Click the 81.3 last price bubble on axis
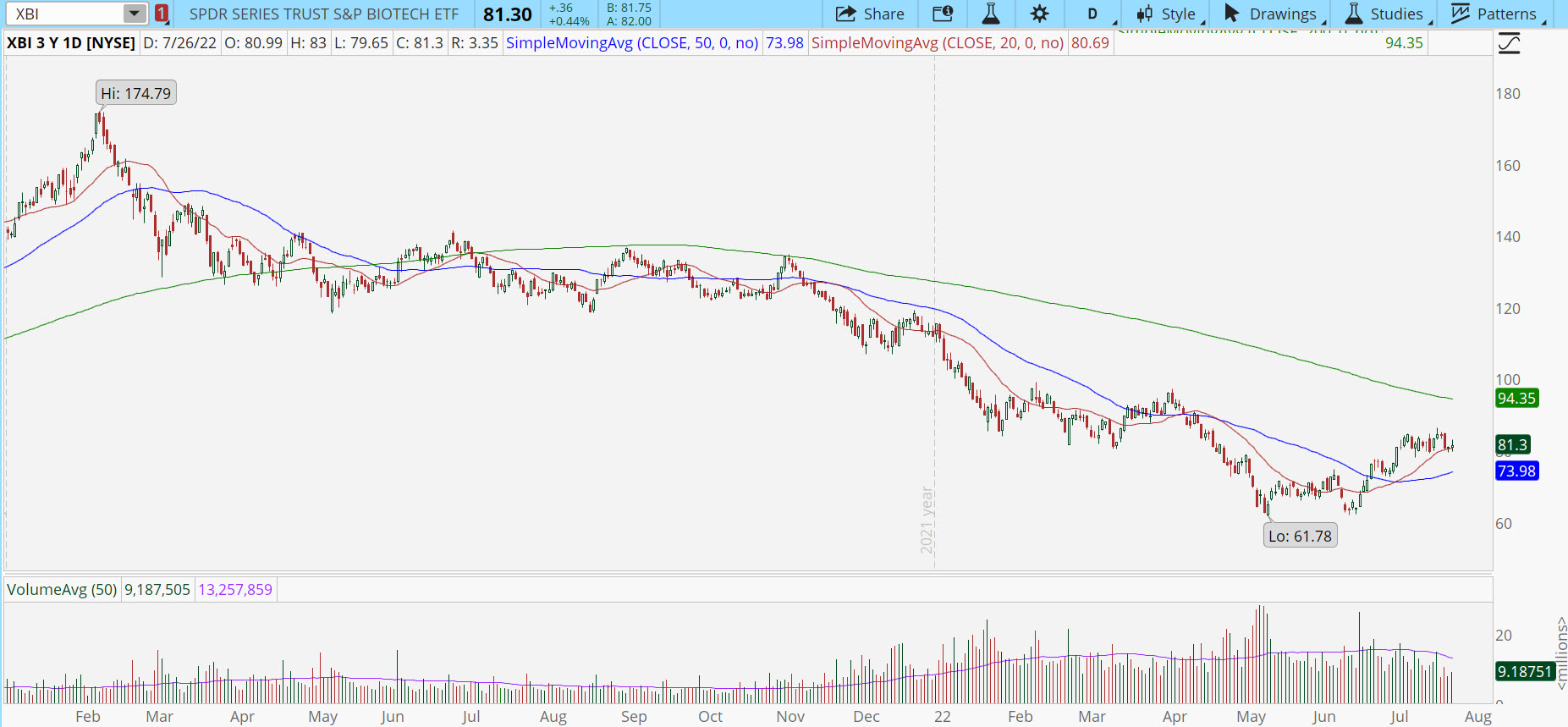This screenshot has width=1568, height=727. point(1512,445)
